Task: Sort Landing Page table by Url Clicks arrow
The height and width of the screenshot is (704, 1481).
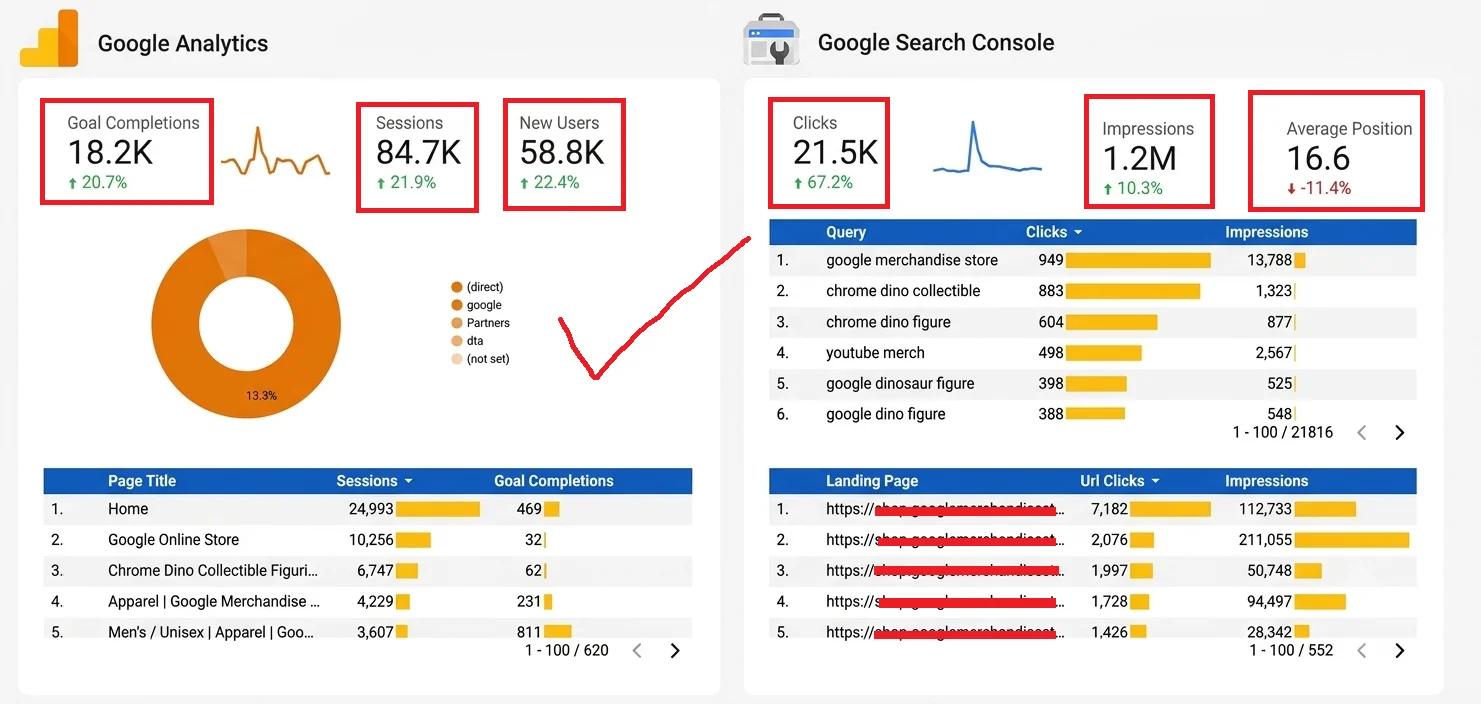Action: (x=1155, y=482)
